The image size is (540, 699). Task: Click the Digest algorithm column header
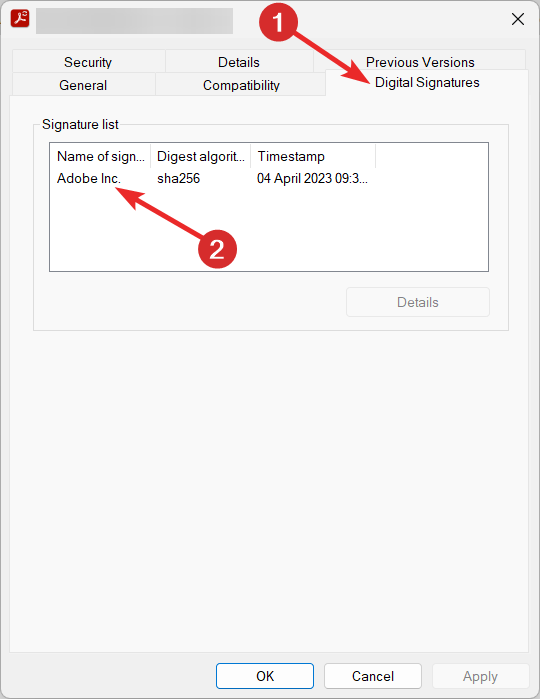201,156
